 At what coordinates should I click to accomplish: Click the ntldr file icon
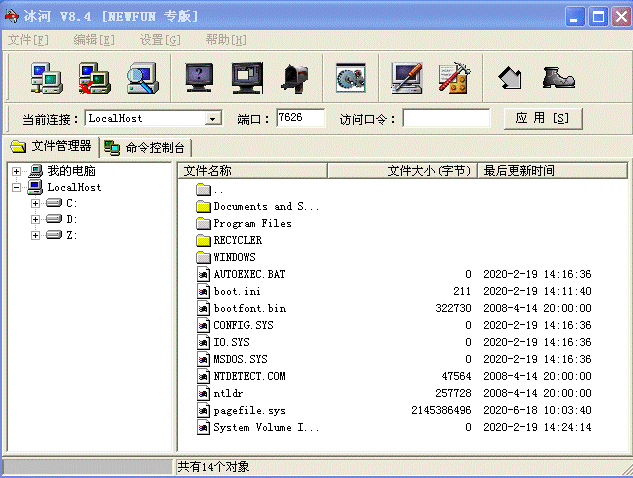[x=203, y=393]
